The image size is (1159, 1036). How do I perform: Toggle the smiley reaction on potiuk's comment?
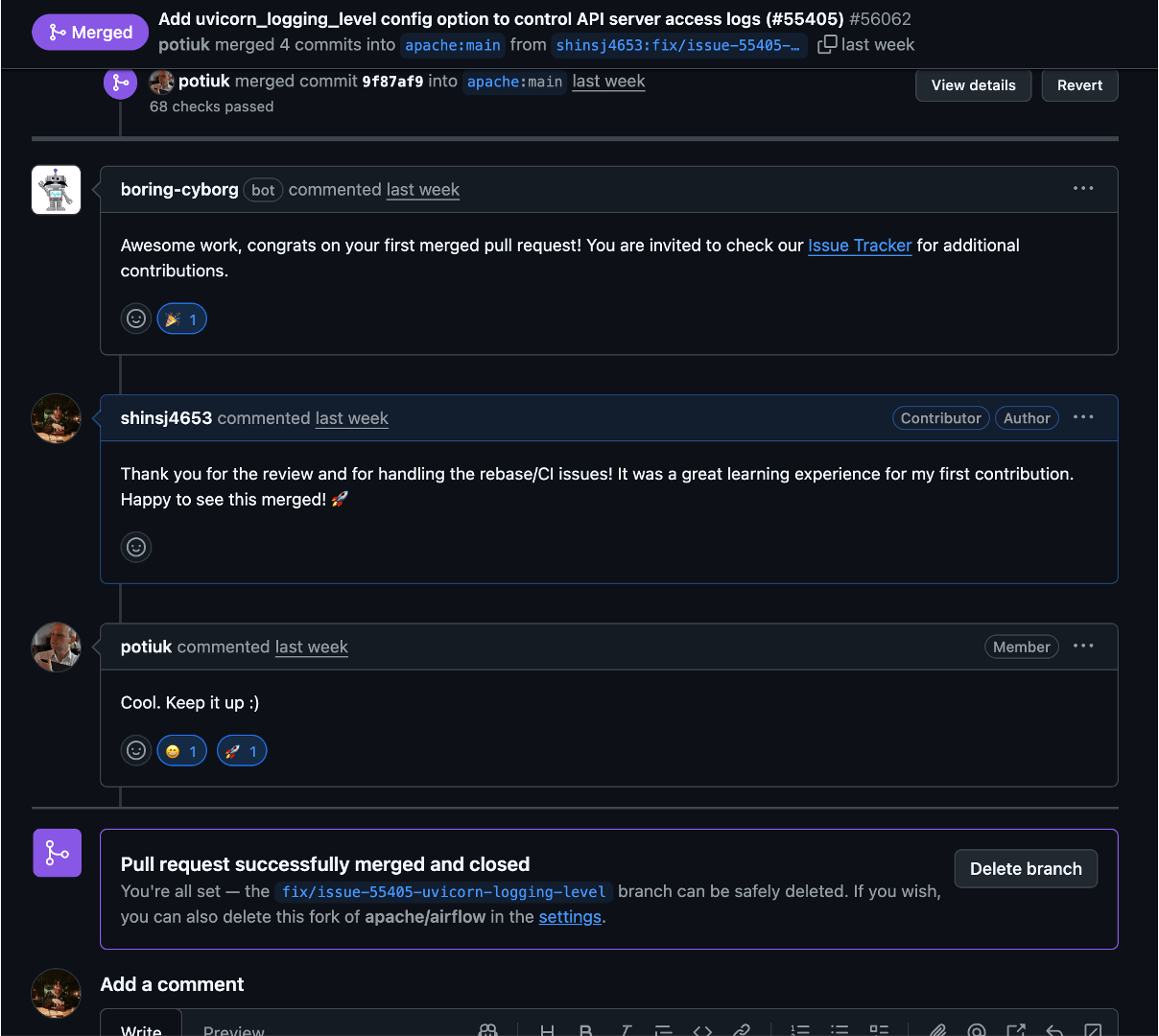181,751
